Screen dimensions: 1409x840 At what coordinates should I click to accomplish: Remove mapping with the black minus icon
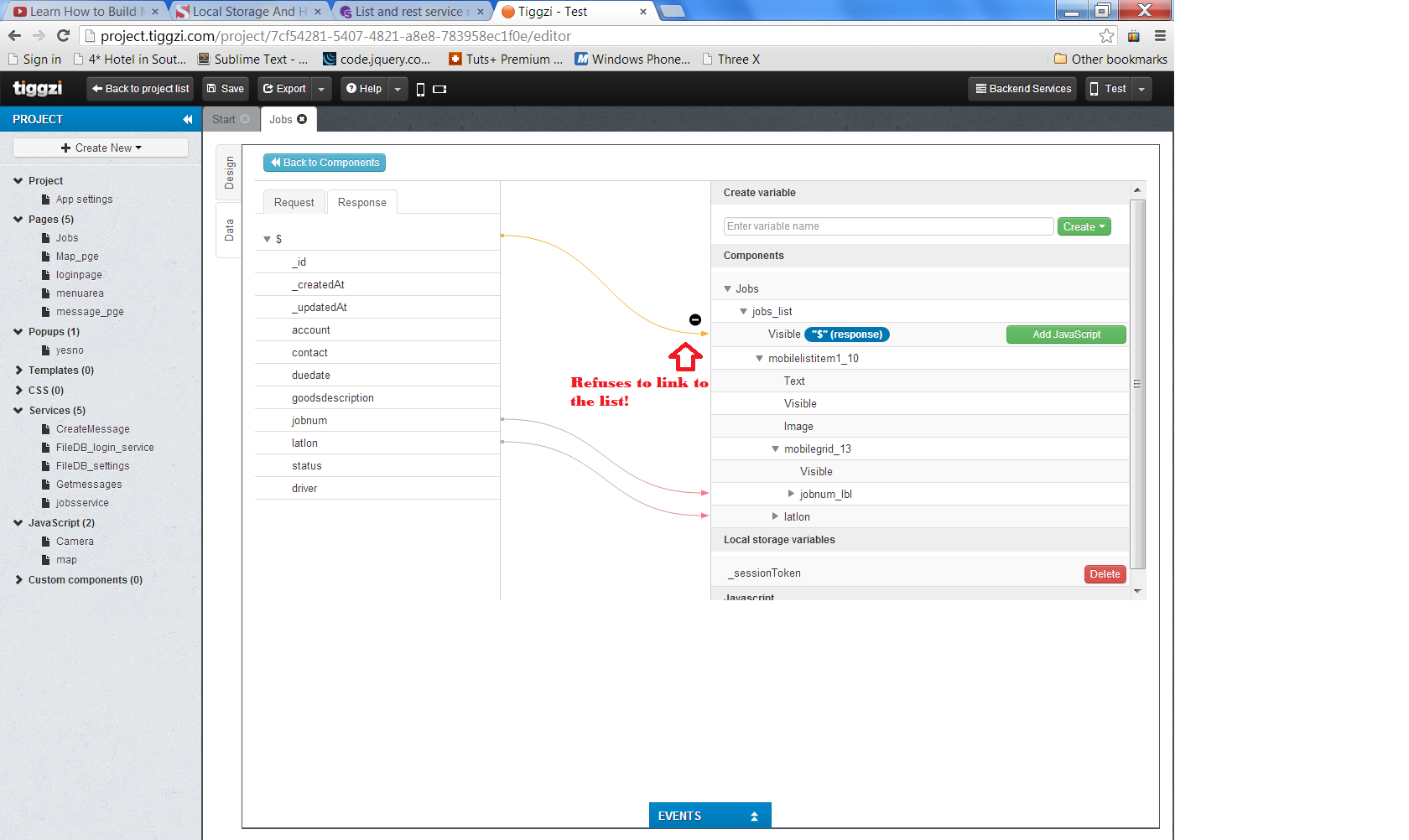pyautogui.click(x=694, y=319)
